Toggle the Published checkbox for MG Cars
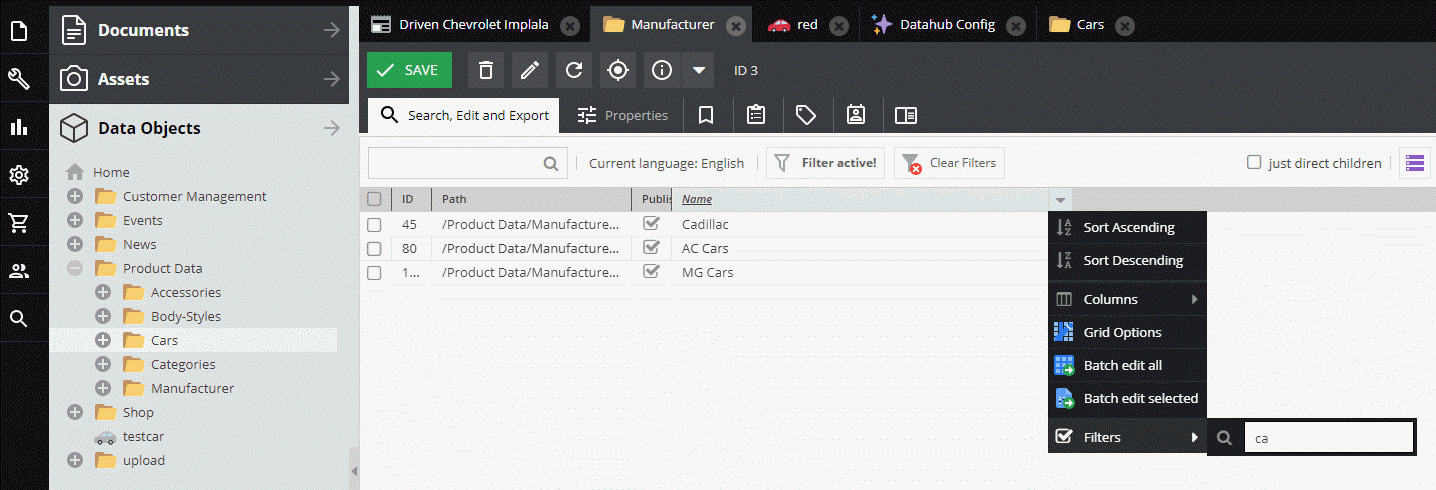Image resolution: width=1436 pixels, height=490 pixels. pos(652,271)
